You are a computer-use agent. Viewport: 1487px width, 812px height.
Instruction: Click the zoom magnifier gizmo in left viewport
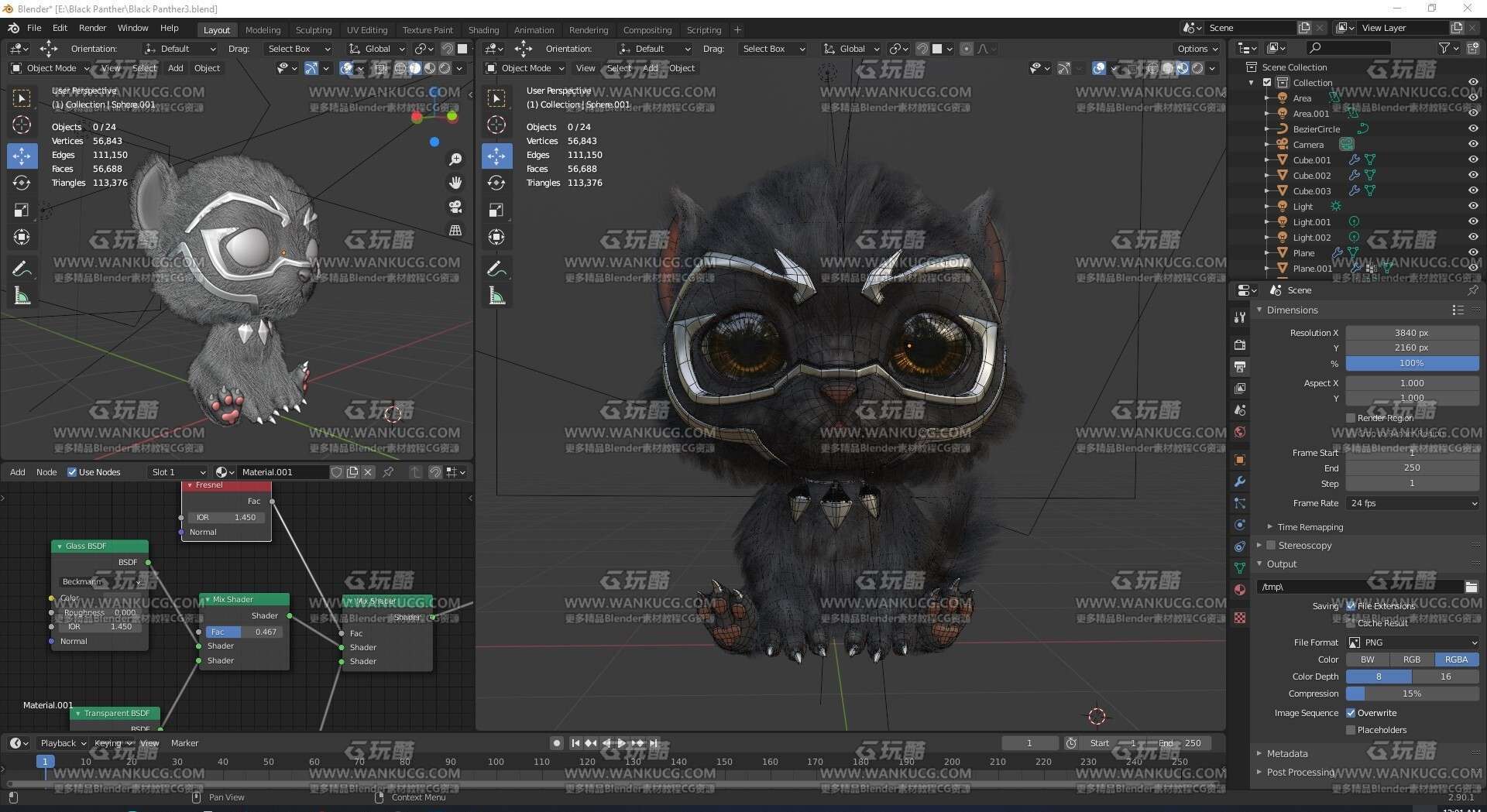point(455,159)
